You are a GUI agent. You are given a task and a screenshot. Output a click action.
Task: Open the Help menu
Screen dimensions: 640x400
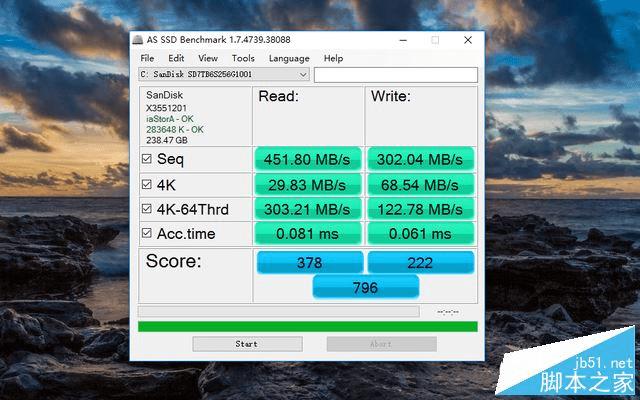point(333,58)
